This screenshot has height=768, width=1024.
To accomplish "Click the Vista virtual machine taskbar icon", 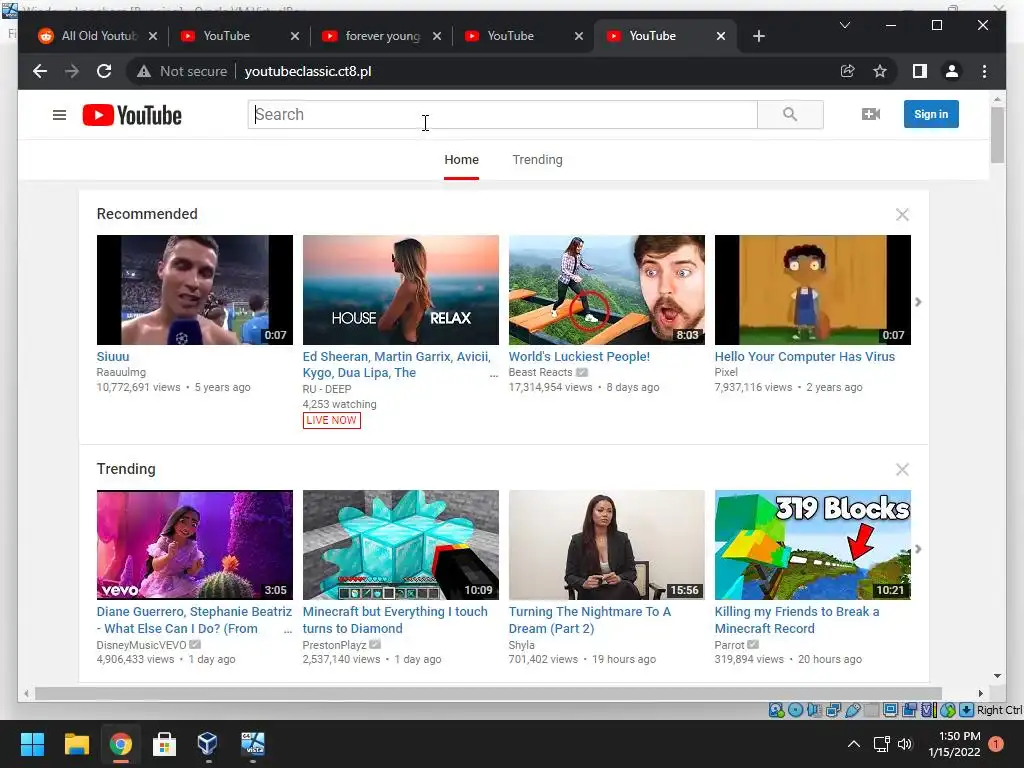I will click(253, 744).
